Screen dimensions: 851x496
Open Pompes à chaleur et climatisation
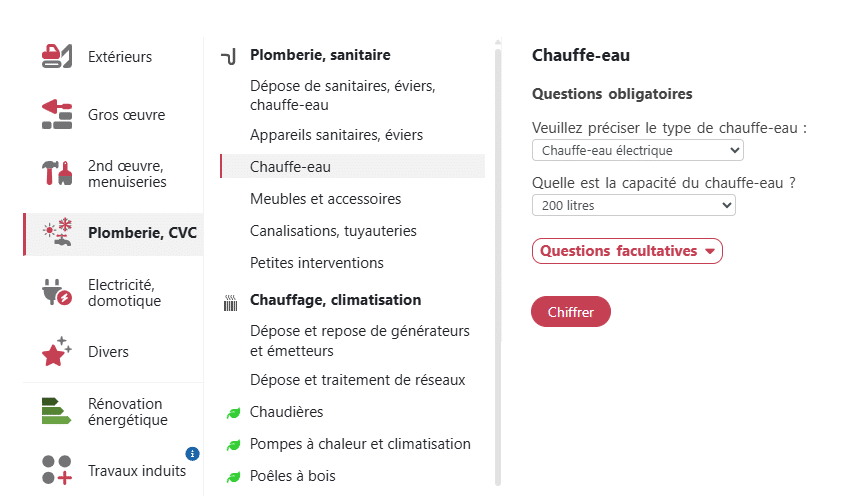coord(360,444)
